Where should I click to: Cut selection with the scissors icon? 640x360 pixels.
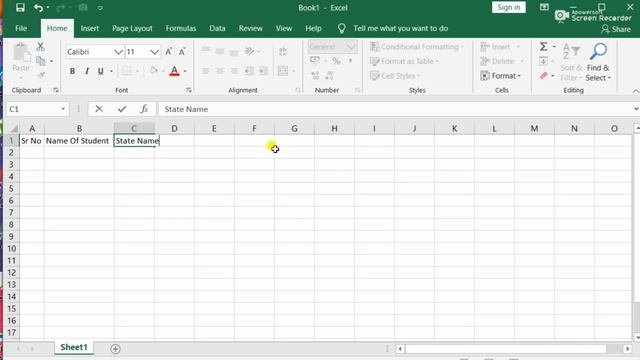click(x=40, y=47)
